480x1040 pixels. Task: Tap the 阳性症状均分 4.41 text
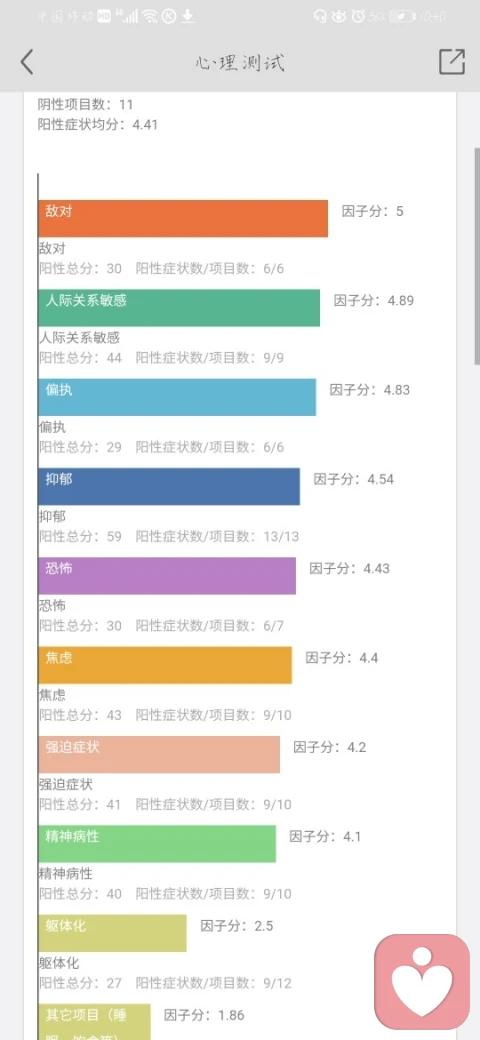[98, 124]
